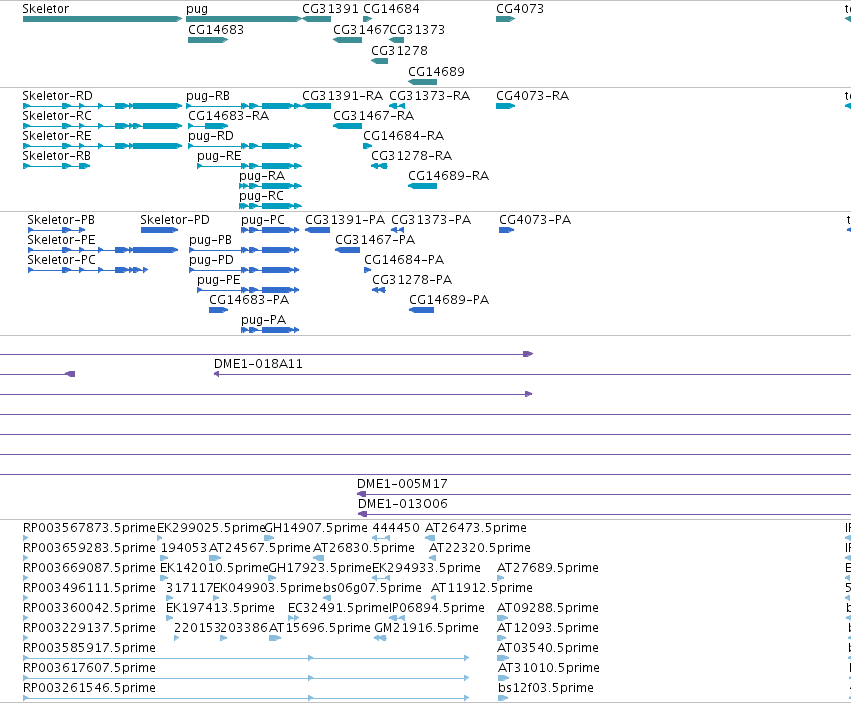
Task: Click the bs12f03.5prime EST label
Action: pos(545,688)
